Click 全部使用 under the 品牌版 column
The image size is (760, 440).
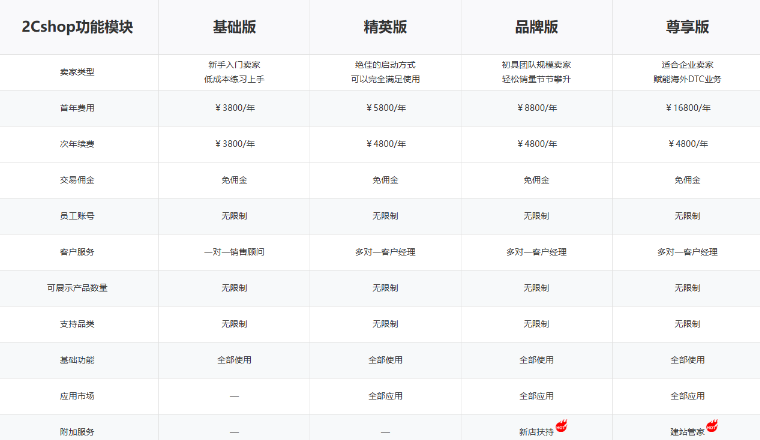[x=537, y=360]
